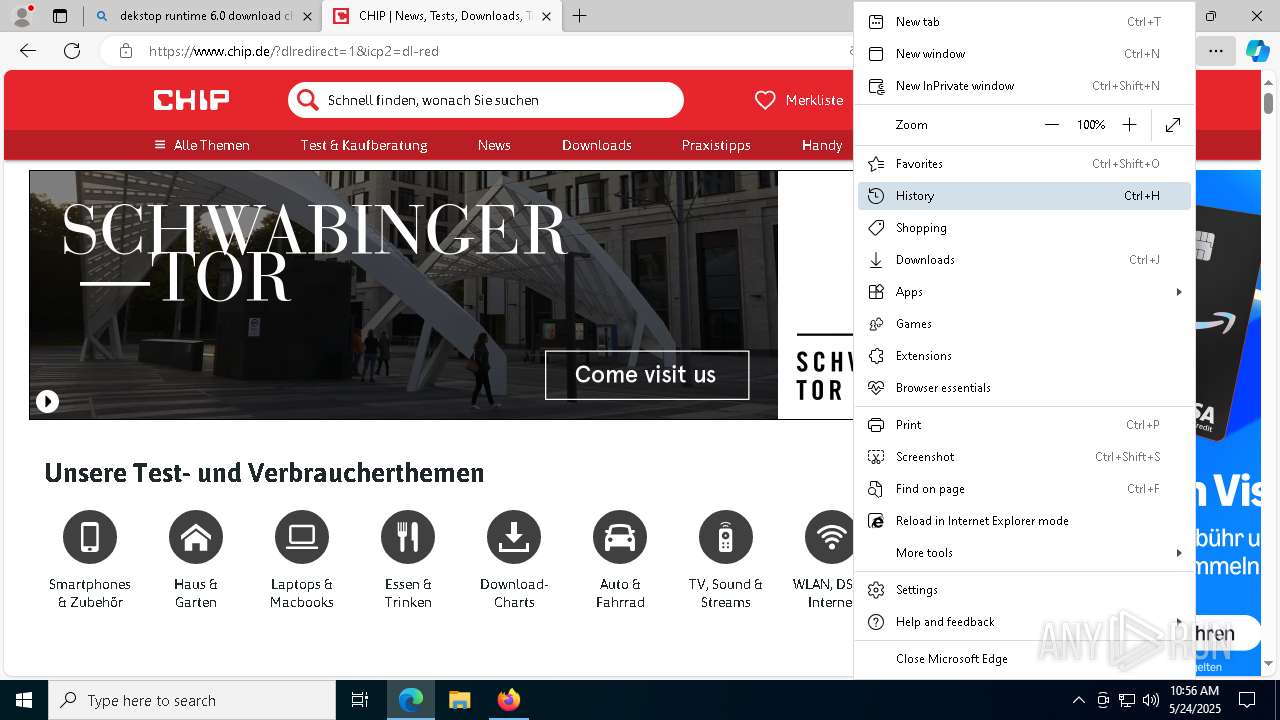Close the dekstop runtime search tab
The image size is (1280, 720).
[307, 16]
